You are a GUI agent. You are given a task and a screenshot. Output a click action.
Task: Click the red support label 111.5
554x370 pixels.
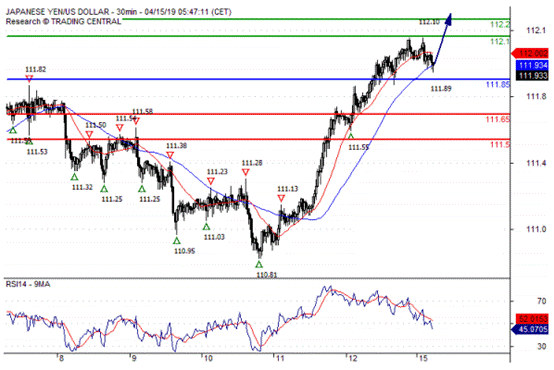pyautogui.click(x=500, y=145)
